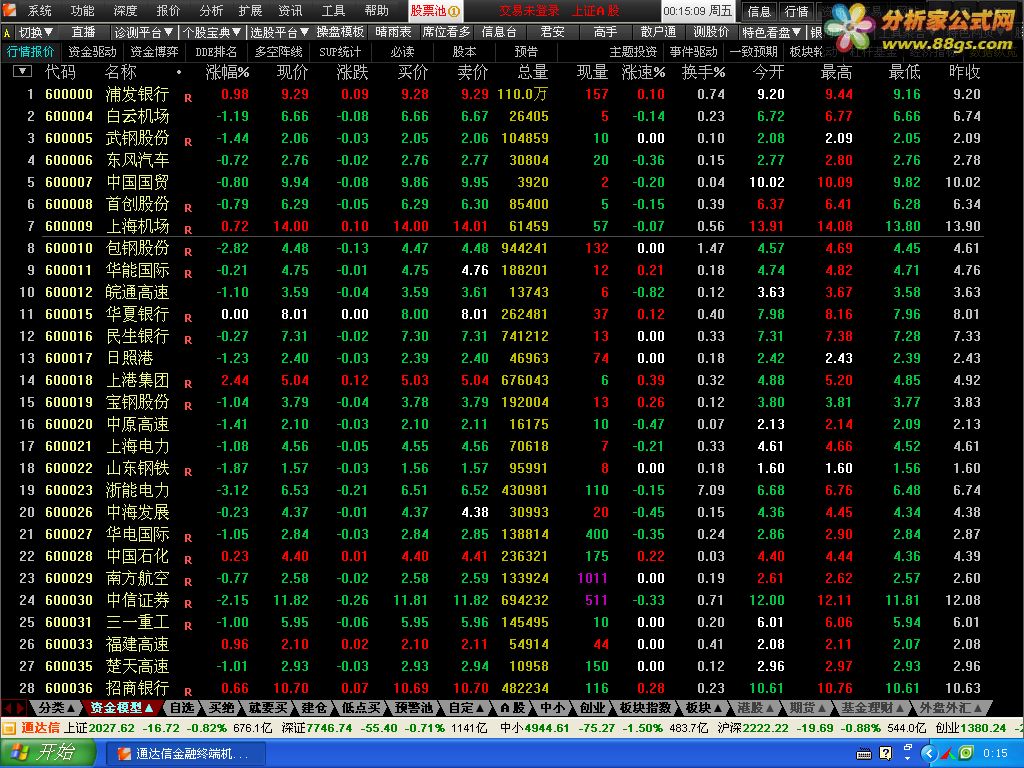Click the blue back-arrow tray icon
The height and width of the screenshot is (768, 1024).
click(x=928, y=753)
